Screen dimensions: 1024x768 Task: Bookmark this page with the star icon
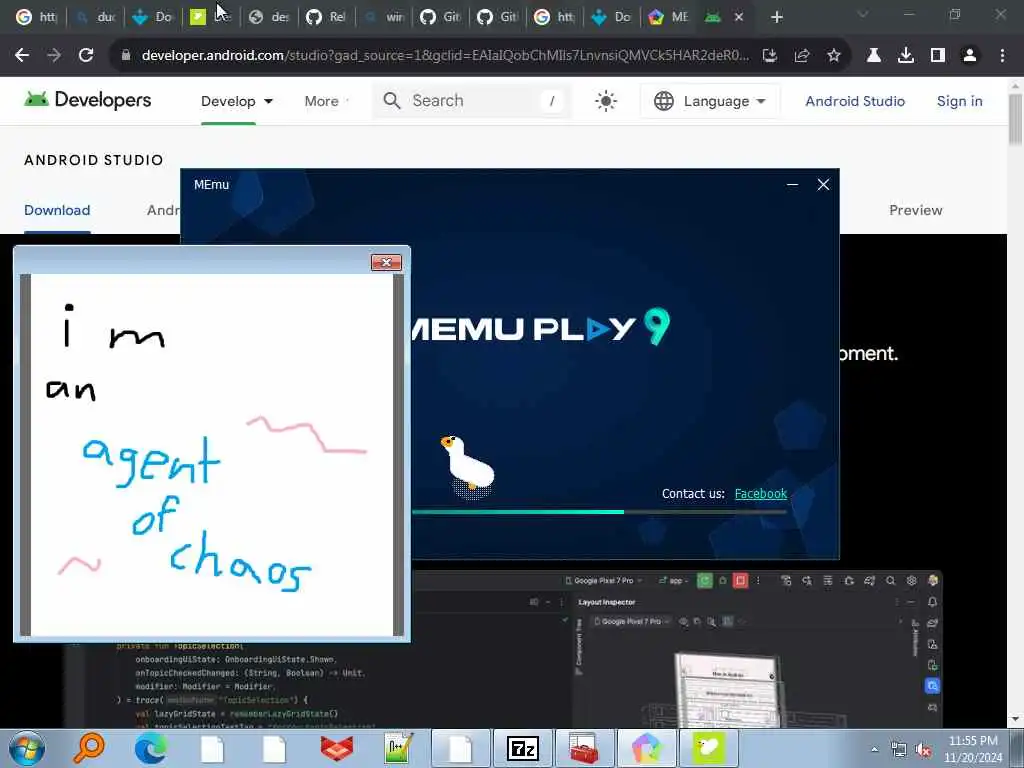[834, 56]
